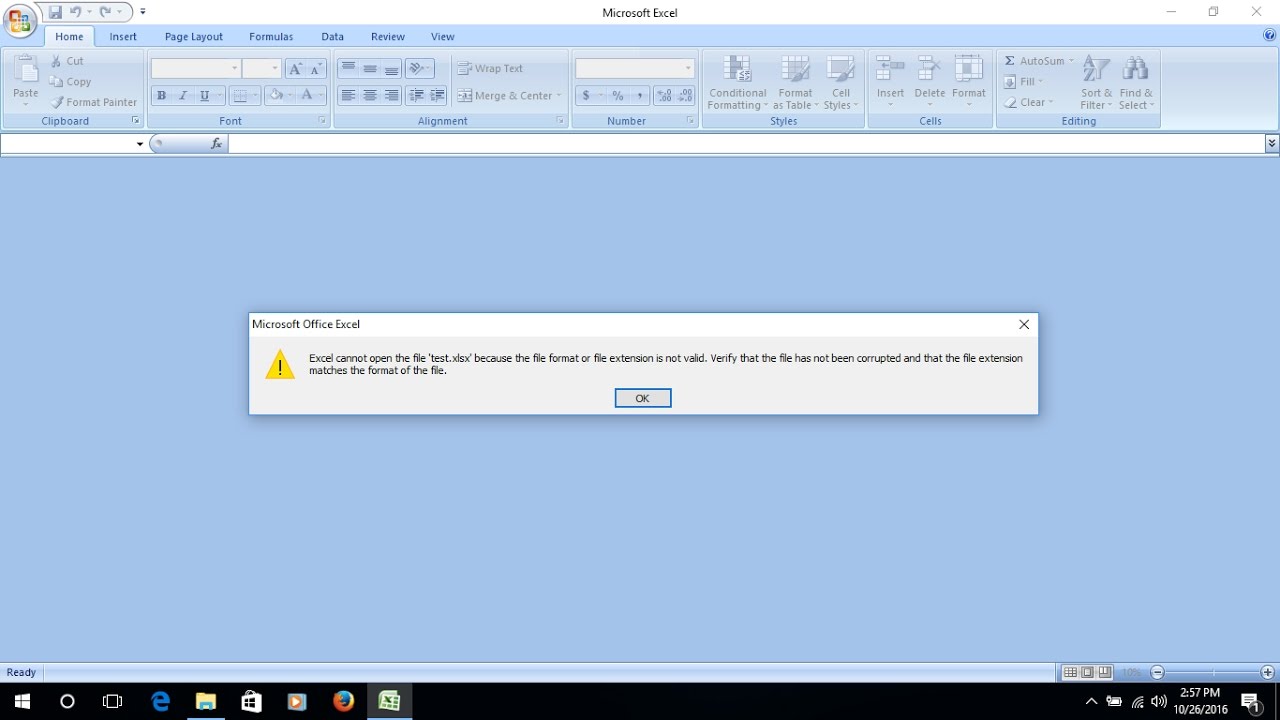The height and width of the screenshot is (720, 1280).
Task: Toggle Center text alignment
Action: [370, 96]
